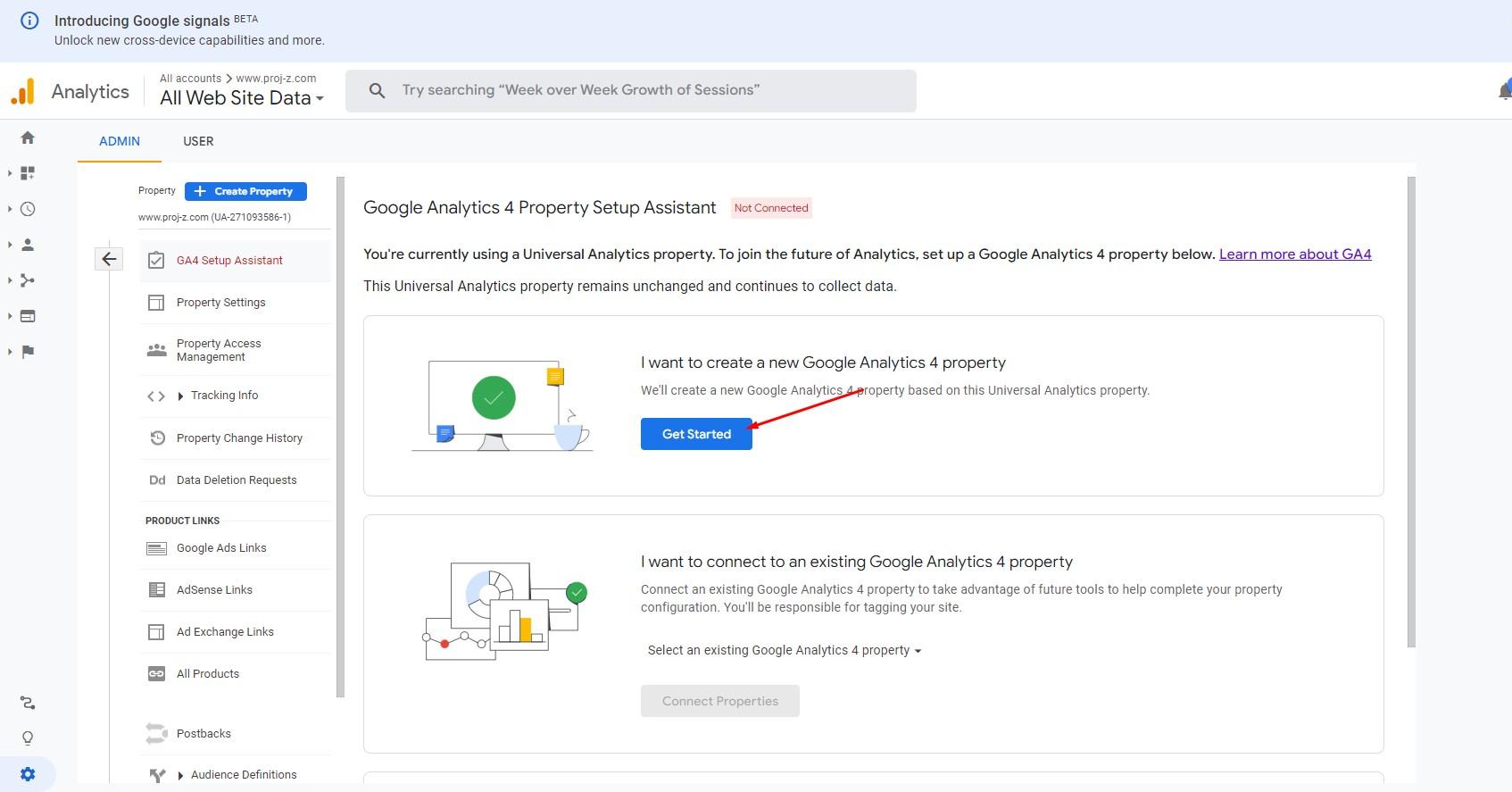The width and height of the screenshot is (1512, 792).
Task: Open the Learn more about GA4 link
Action: pos(1294,254)
